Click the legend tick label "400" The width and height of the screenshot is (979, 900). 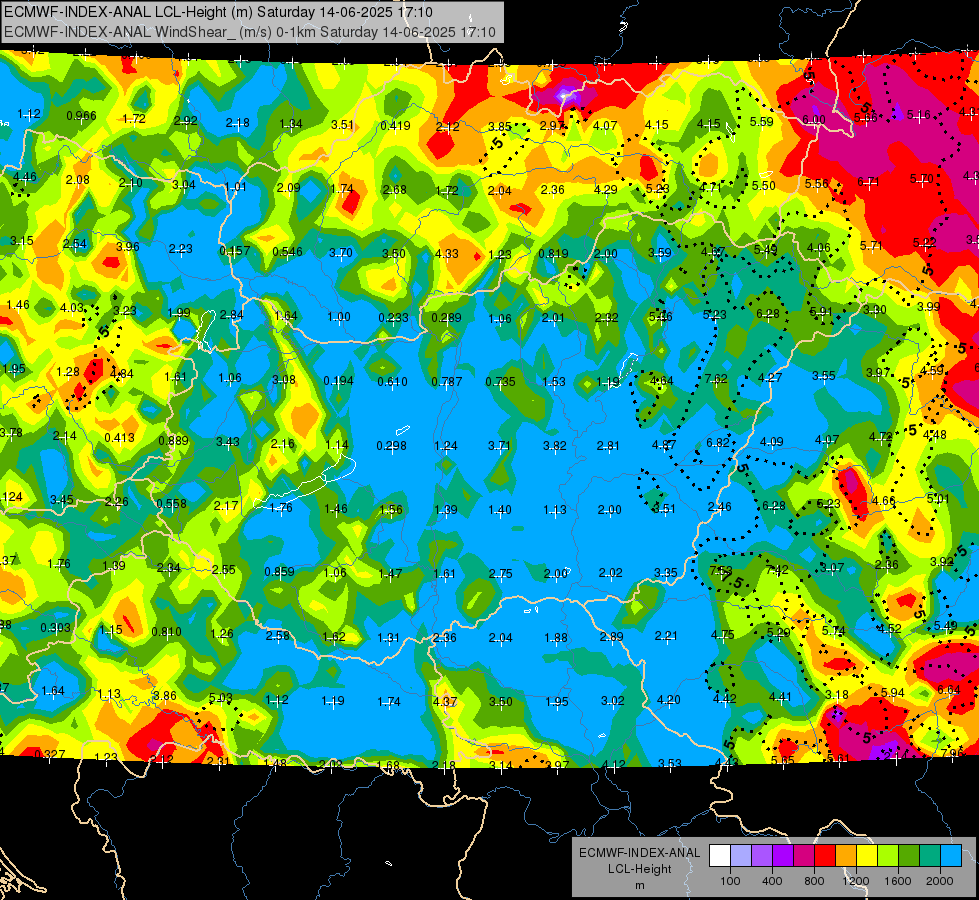[x=772, y=881]
